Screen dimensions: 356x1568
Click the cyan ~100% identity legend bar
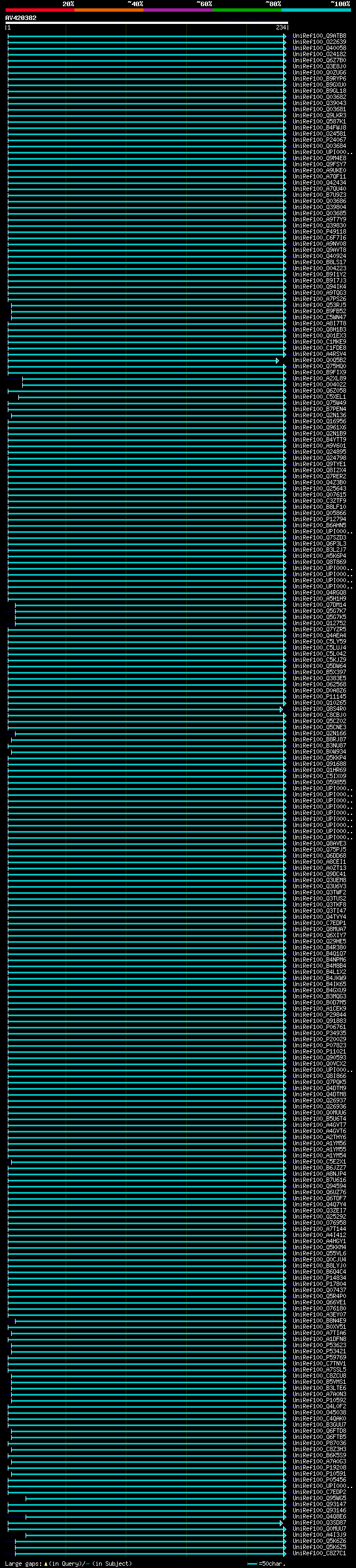[316, 10]
